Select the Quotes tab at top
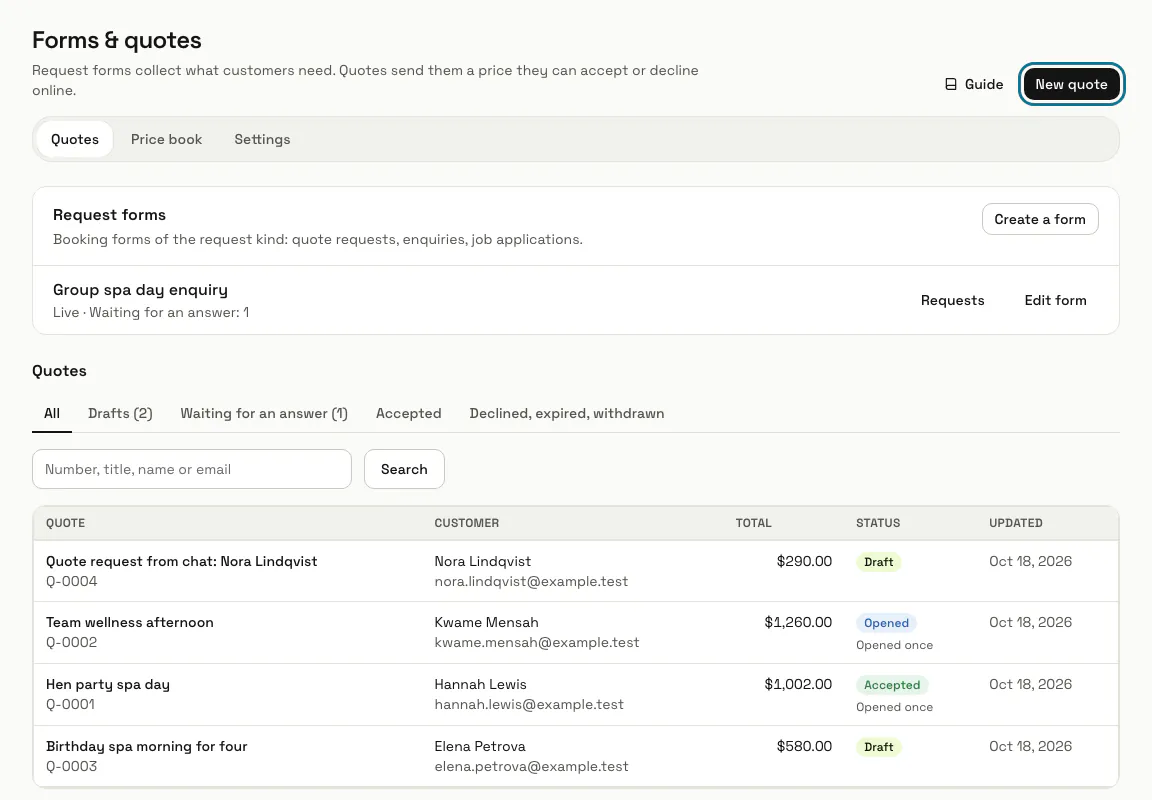 (x=75, y=140)
